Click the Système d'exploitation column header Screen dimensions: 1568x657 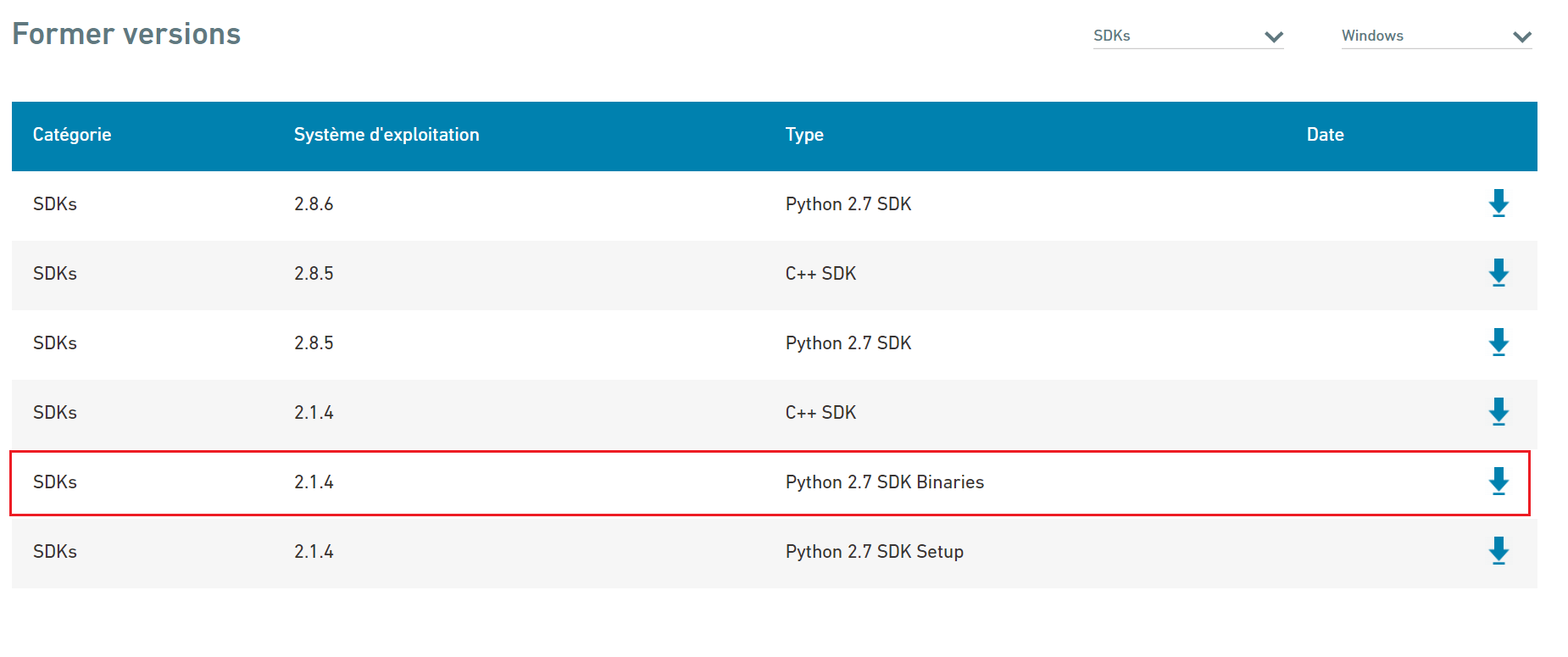[x=386, y=135]
